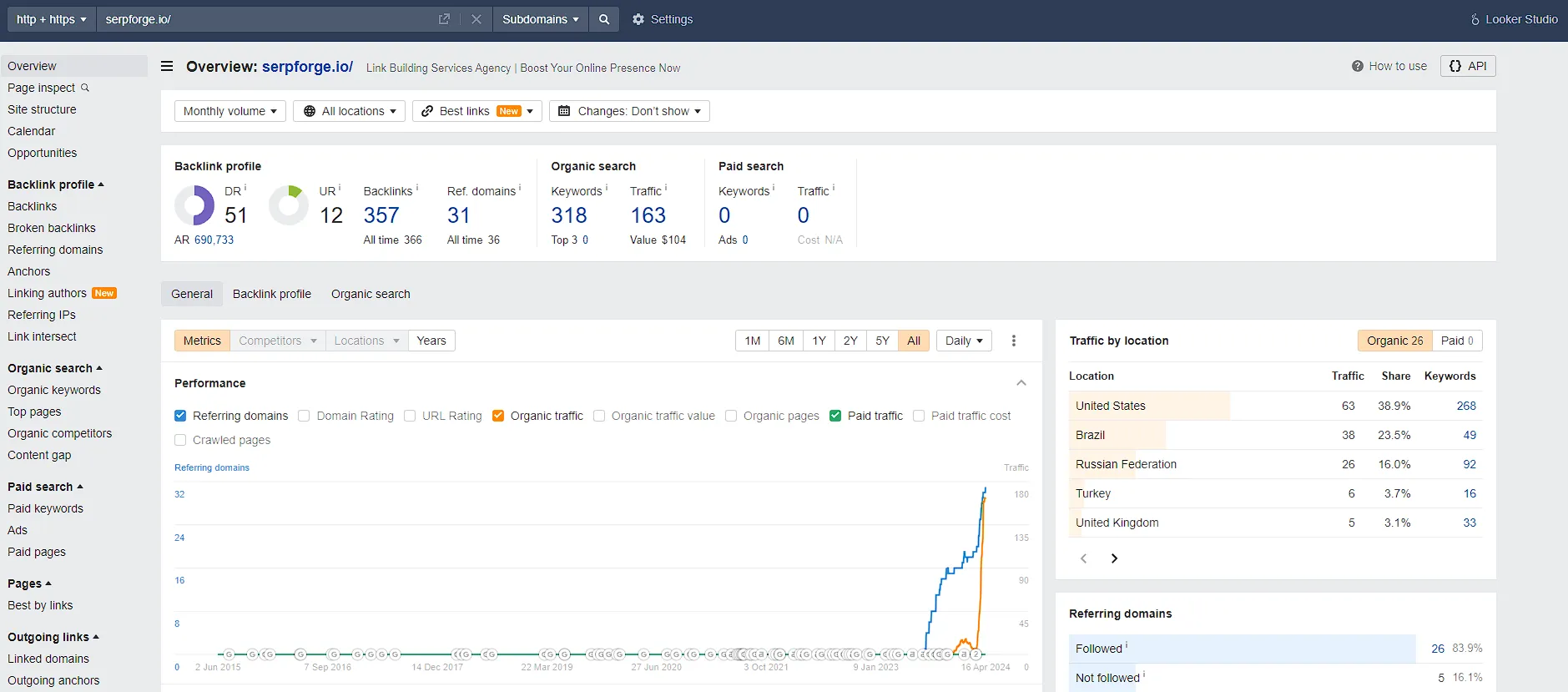Click the Google update marker near 2 Jun 2015
The width and height of the screenshot is (1568, 692).
click(229, 654)
